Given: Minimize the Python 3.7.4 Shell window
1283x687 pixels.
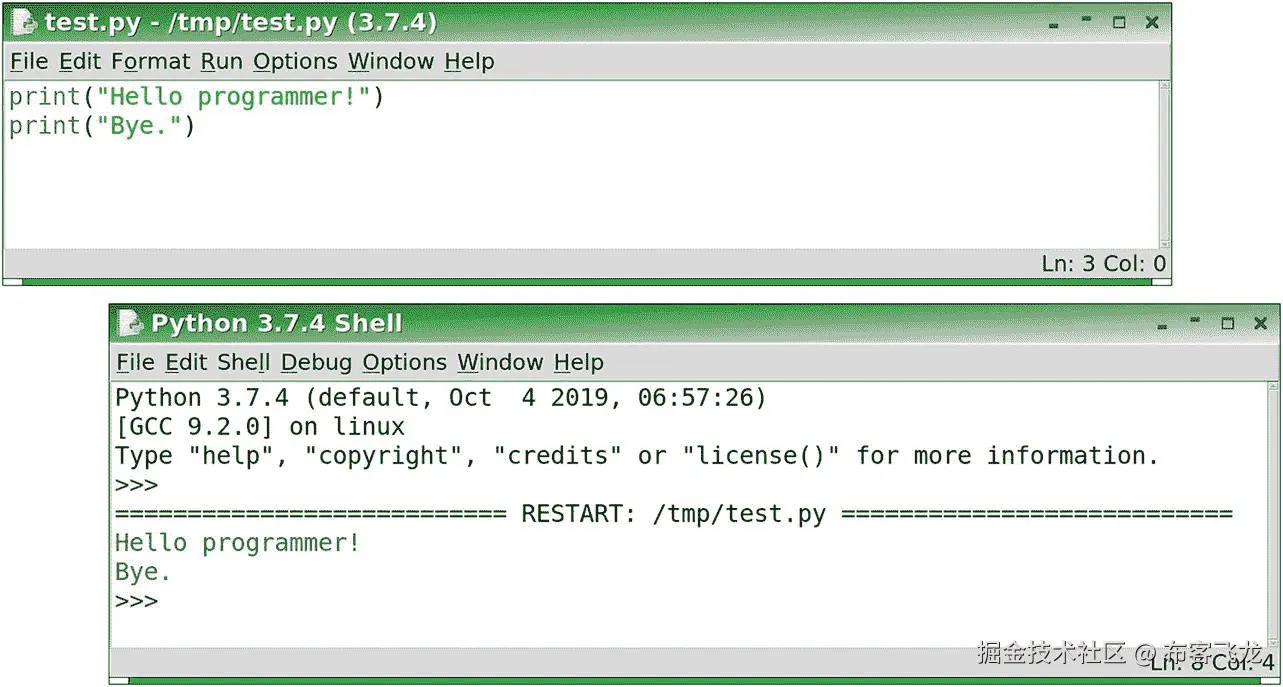Looking at the screenshot, I should tap(1195, 322).
